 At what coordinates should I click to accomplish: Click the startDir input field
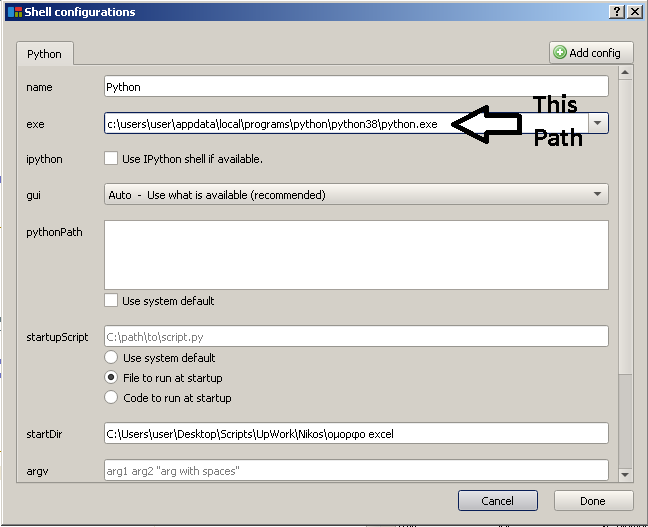click(356, 433)
